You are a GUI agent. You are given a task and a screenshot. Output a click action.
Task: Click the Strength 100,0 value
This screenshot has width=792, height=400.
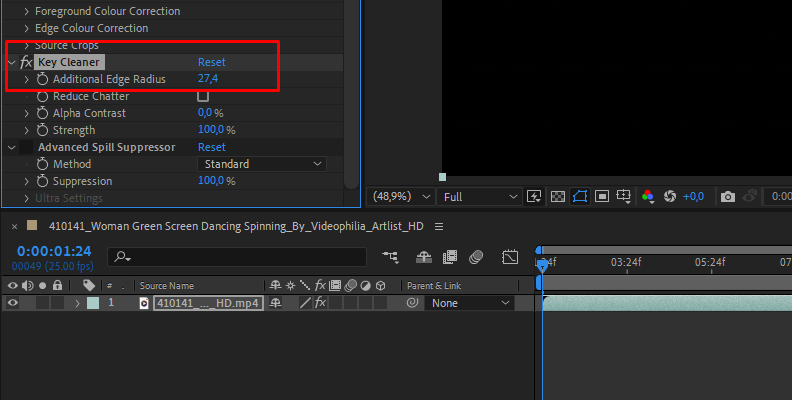pyautogui.click(x=211, y=130)
